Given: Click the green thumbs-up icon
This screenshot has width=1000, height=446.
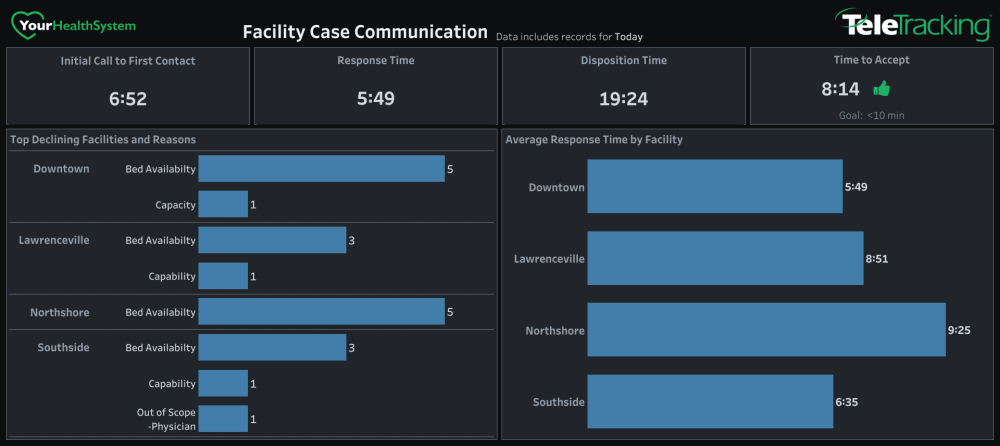Looking at the screenshot, I should [x=881, y=89].
